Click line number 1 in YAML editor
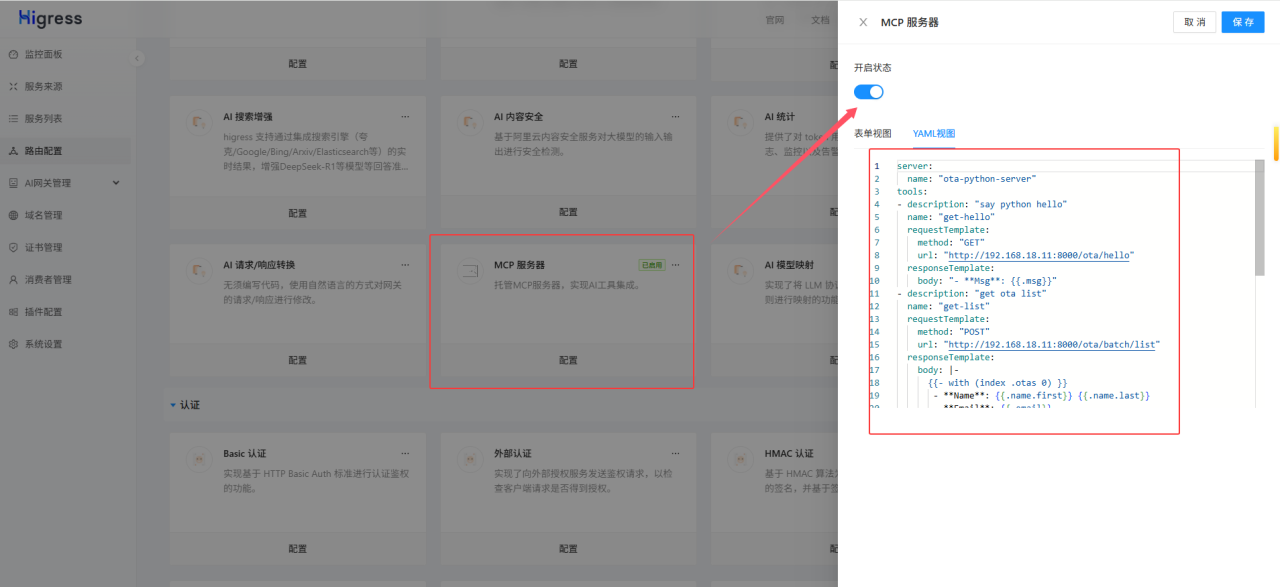The width and height of the screenshot is (1280, 587). pos(877,166)
